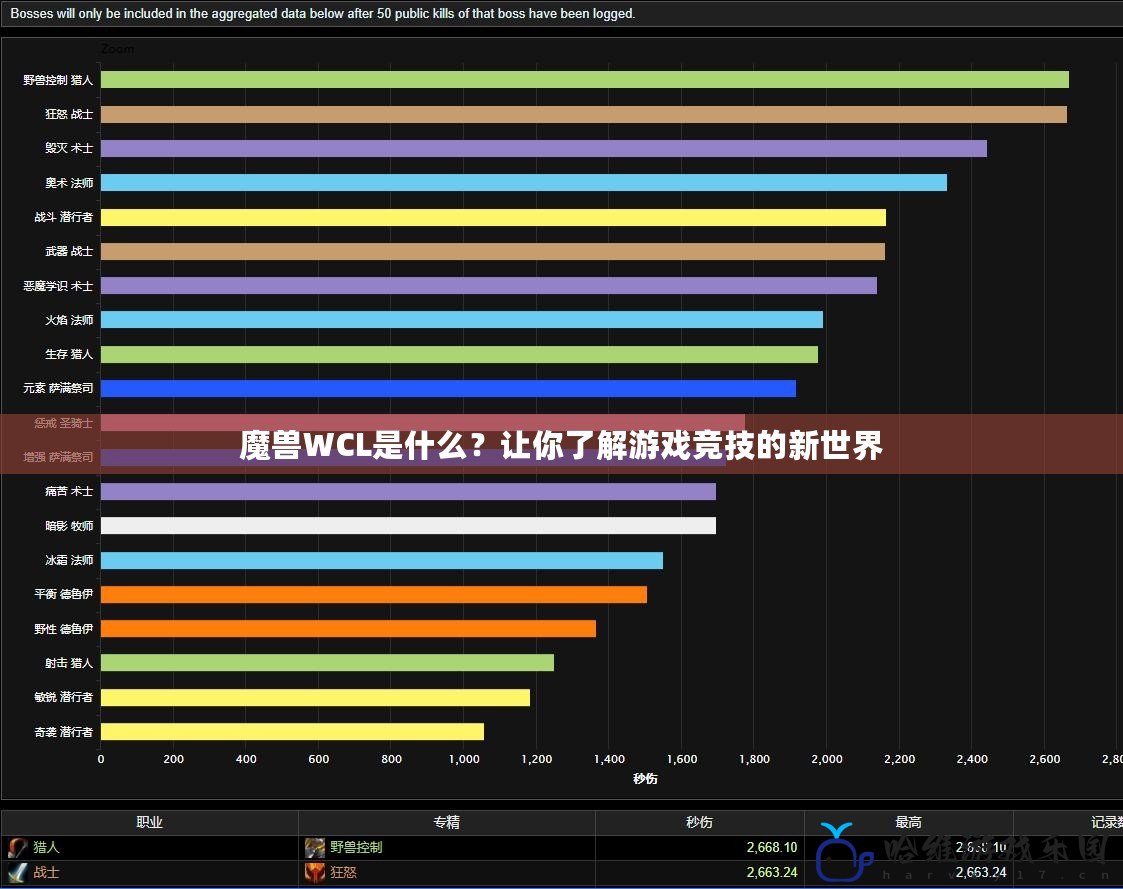The width and height of the screenshot is (1123, 889).
Task: Click the 奥术 法师 axis label
Action: coord(69,183)
